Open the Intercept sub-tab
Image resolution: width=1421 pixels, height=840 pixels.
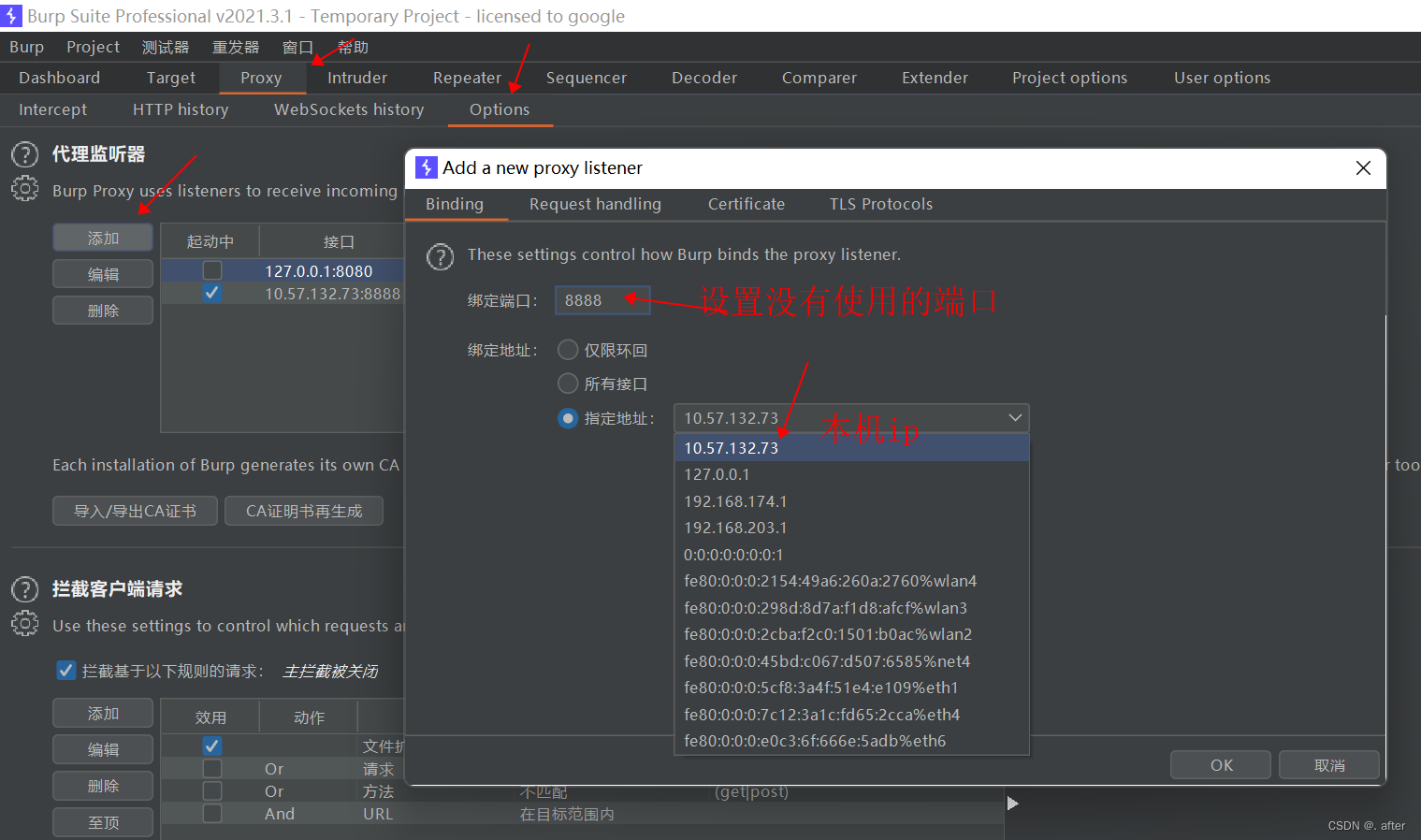52,109
